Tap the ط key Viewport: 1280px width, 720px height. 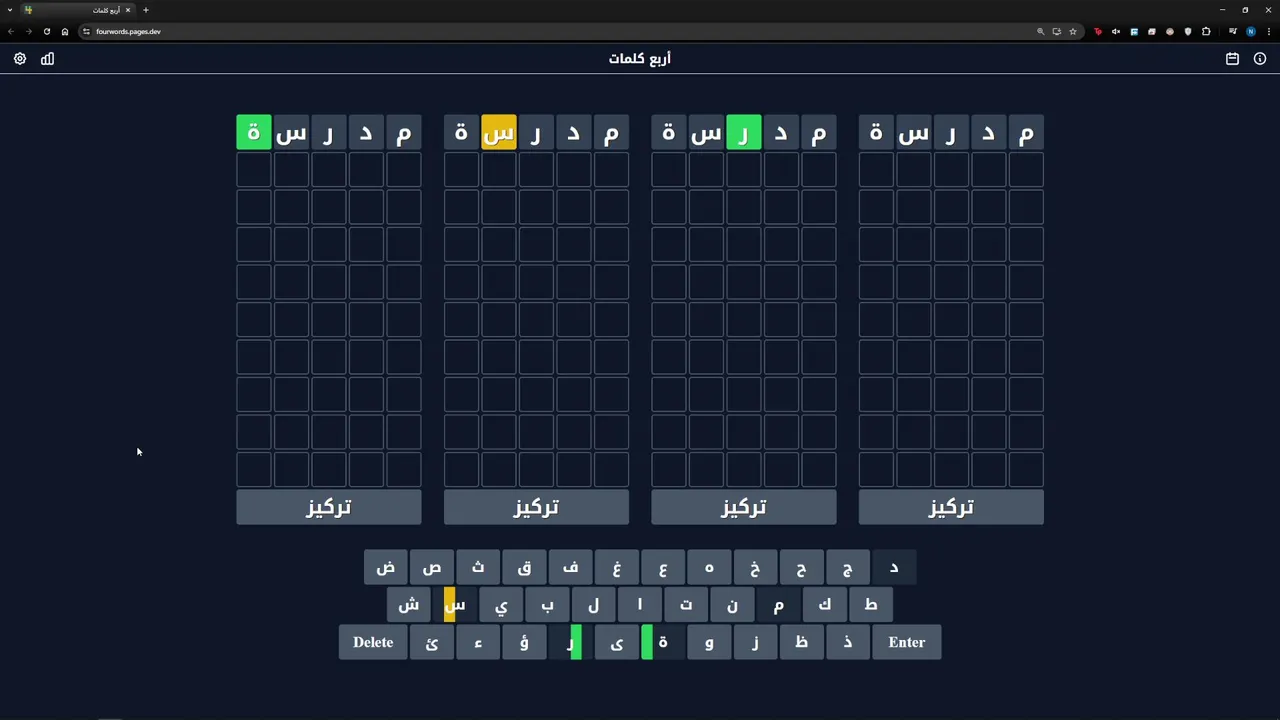(x=871, y=605)
